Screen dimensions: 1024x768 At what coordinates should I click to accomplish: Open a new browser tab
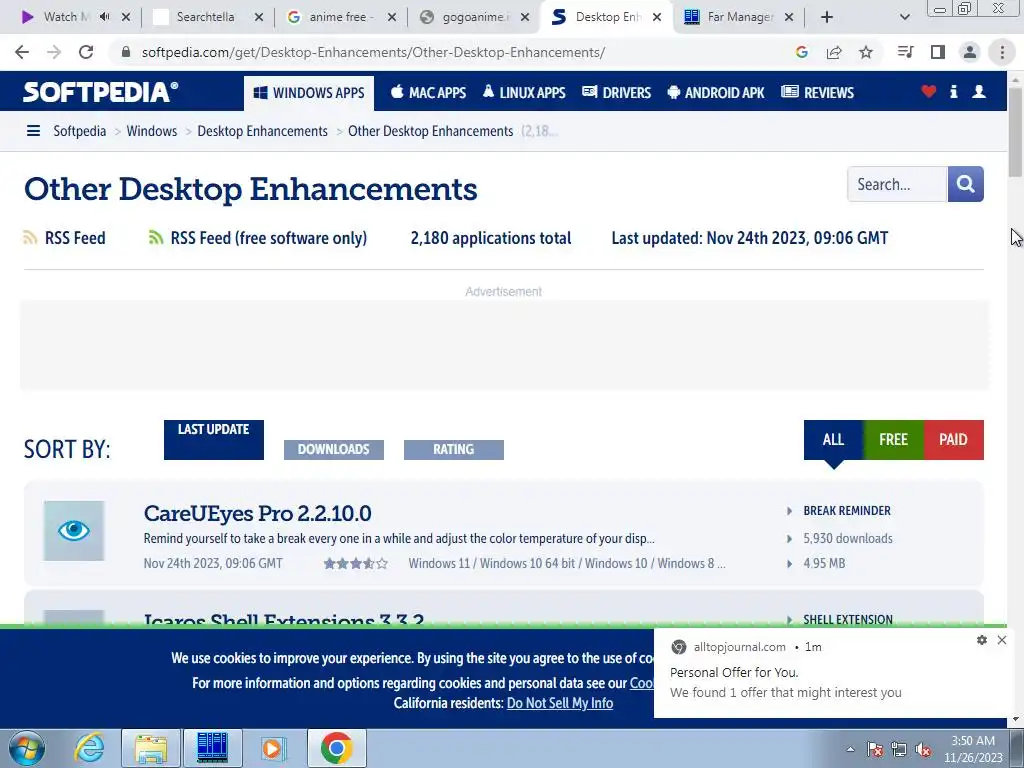[827, 17]
